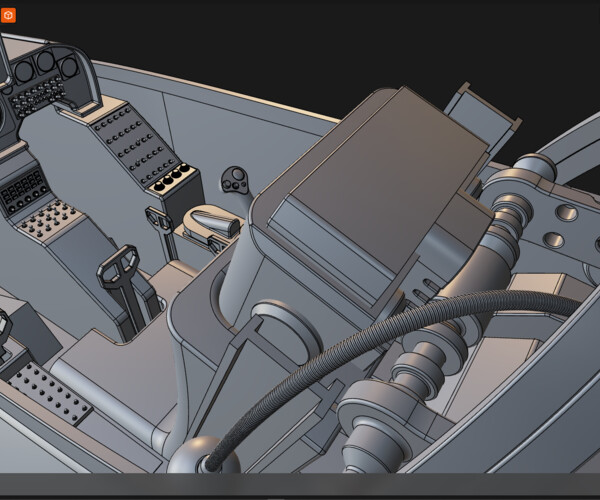Click the gray bar along the bottom edge
This screenshot has height=500, width=600.
tap(300, 485)
